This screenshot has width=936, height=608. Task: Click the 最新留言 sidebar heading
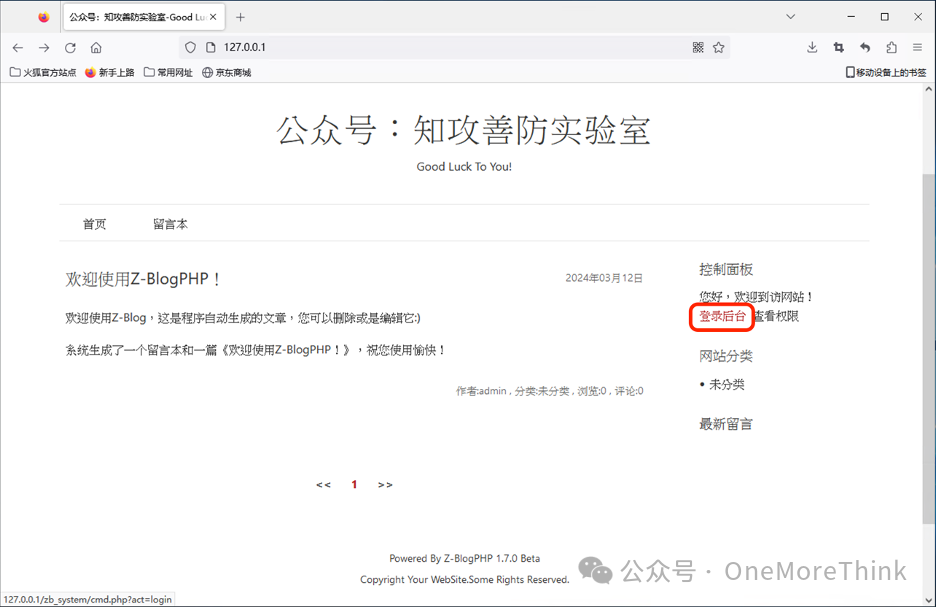click(x=726, y=424)
